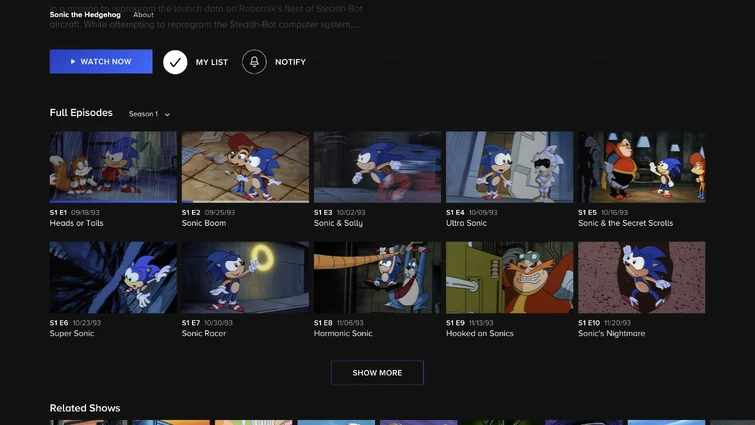Image resolution: width=755 pixels, height=425 pixels.
Task: Select the Harmonic Sonic episode thumbnail
Action: [377, 277]
